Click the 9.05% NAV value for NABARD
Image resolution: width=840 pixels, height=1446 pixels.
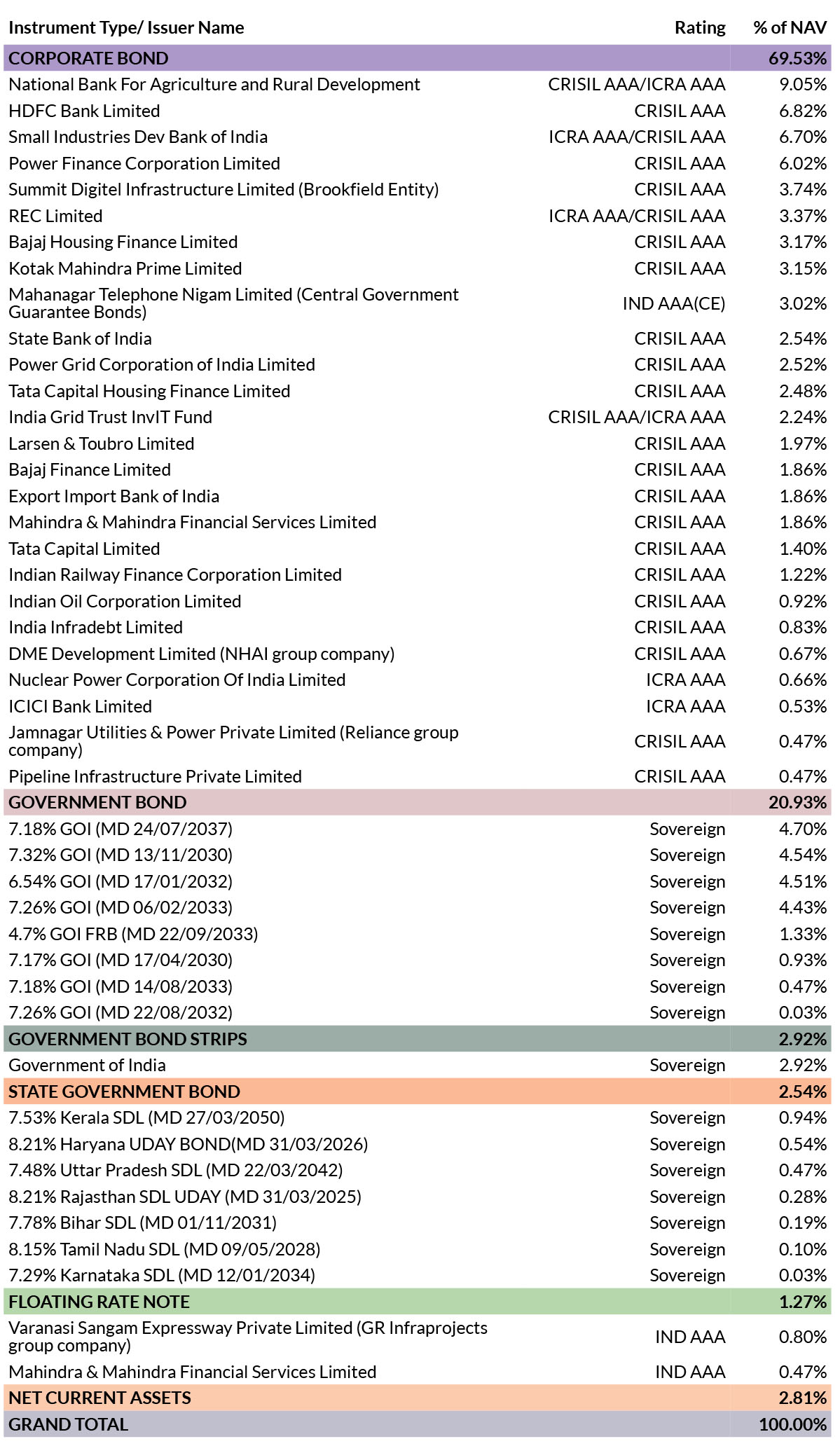pyautogui.click(x=803, y=84)
